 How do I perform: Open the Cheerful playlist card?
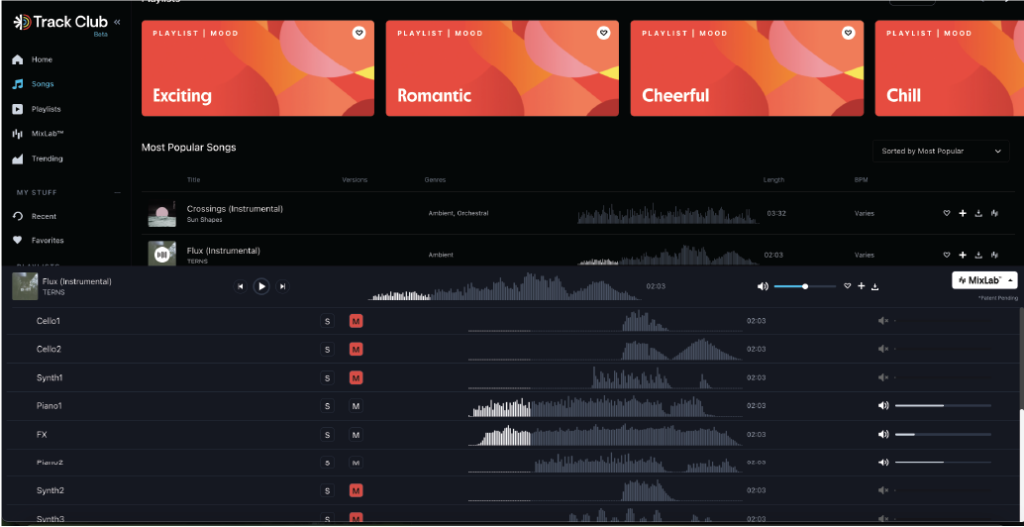coord(747,68)
